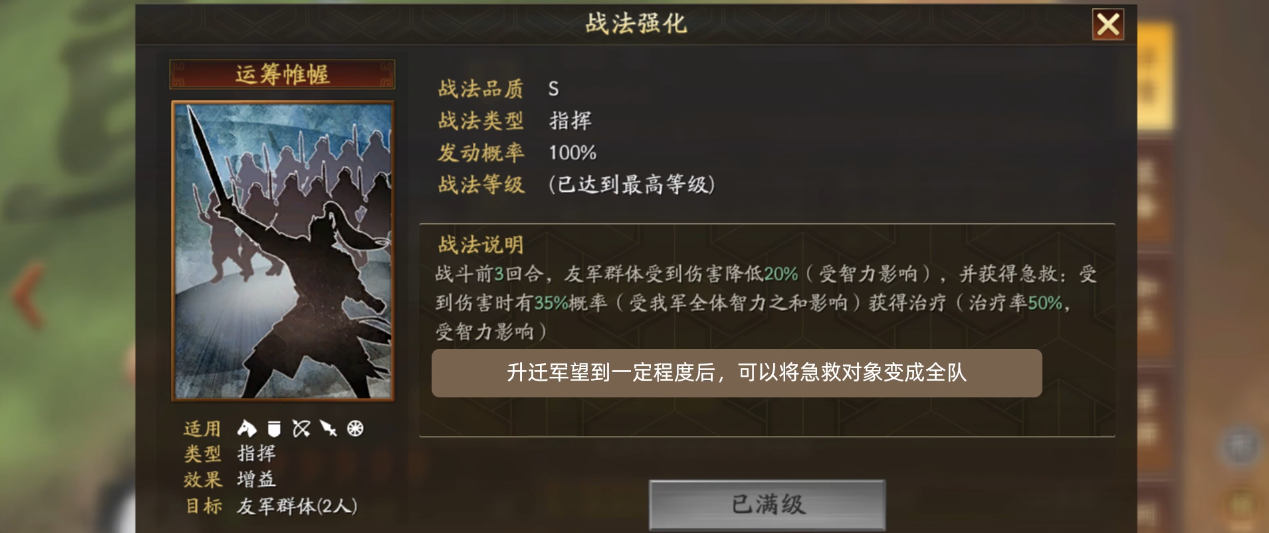Select the bow and arrow archer icon
The width and height of the screenshot is (1269, 533).
pos(301,428)
